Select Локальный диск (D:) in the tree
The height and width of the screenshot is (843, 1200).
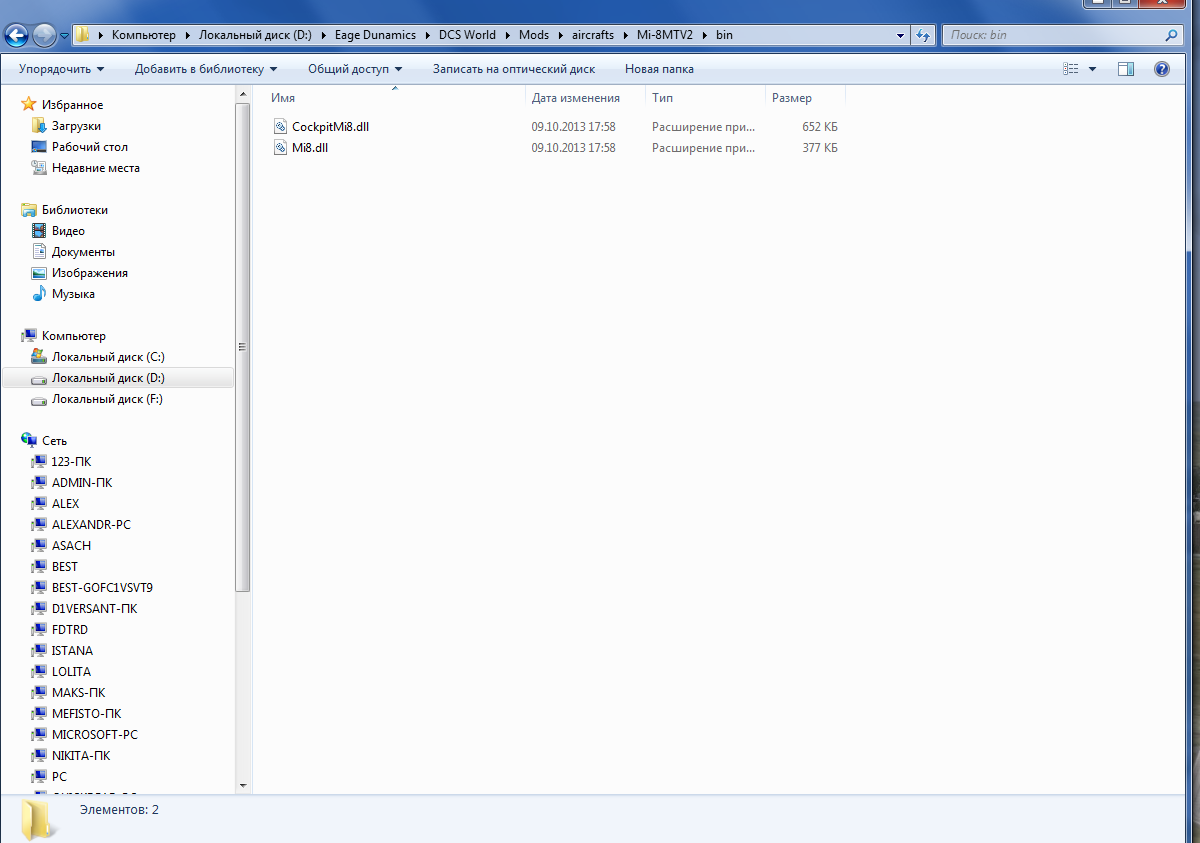(x=108, y=378)
